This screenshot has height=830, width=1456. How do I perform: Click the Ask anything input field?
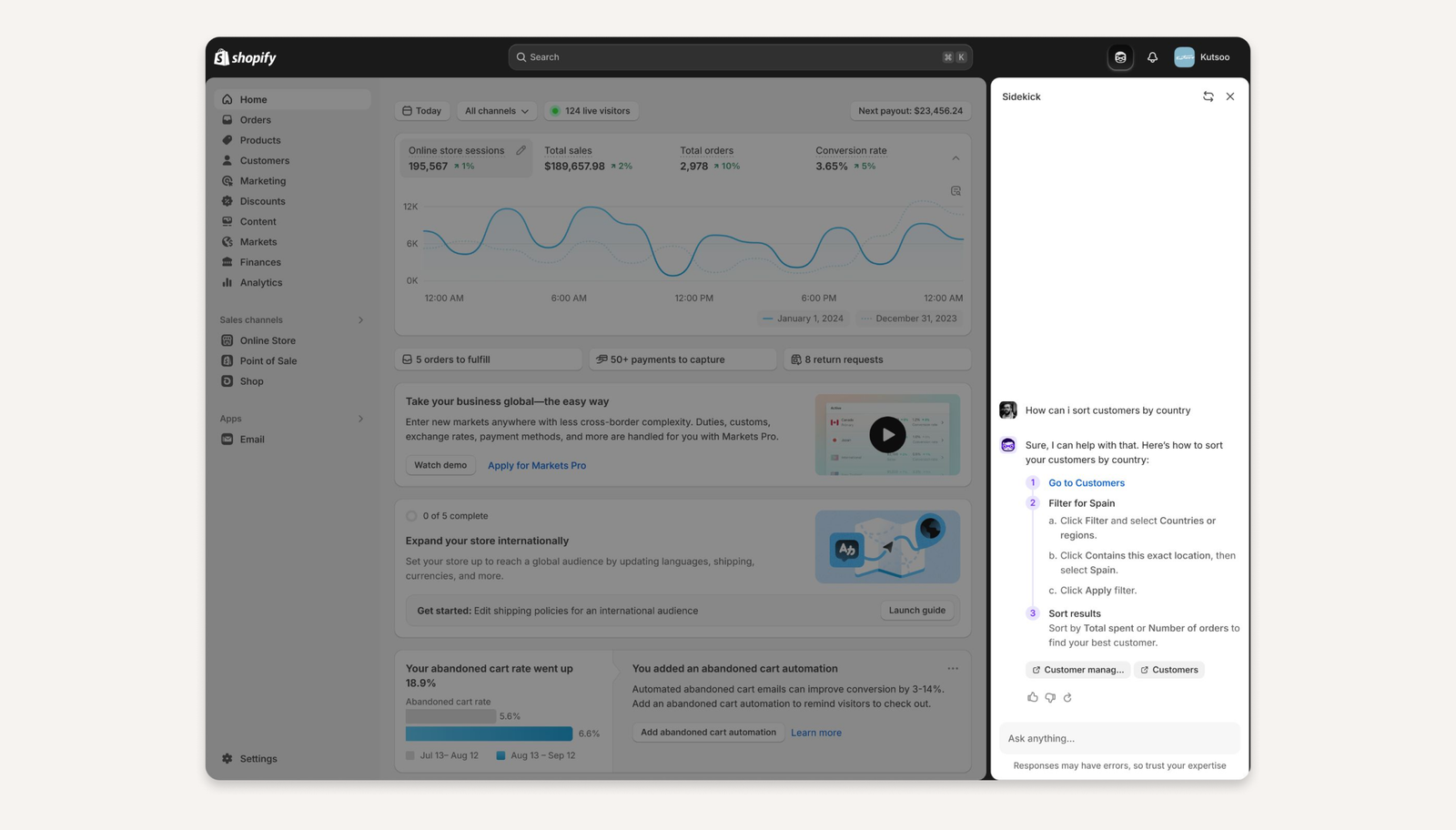coord(1119,738)
